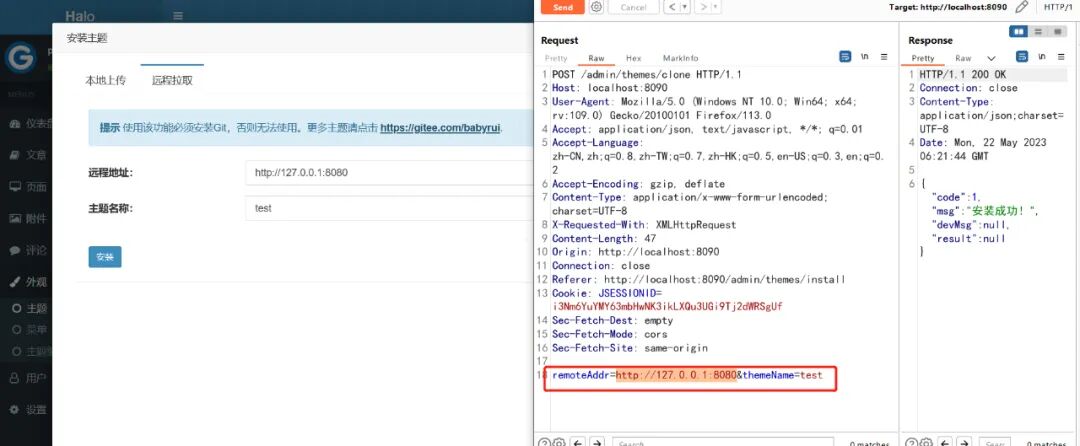Jump to previous match in Response search
This screenshot has height=446, width=1080.
tap(945, 443)
